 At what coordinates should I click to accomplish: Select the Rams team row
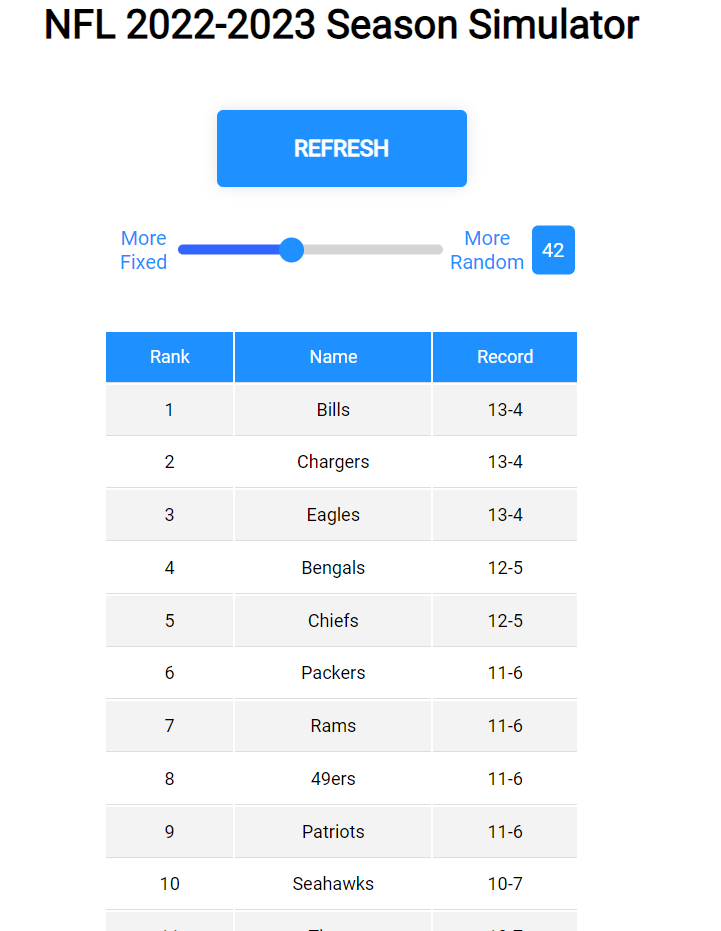tap(341, 726)
